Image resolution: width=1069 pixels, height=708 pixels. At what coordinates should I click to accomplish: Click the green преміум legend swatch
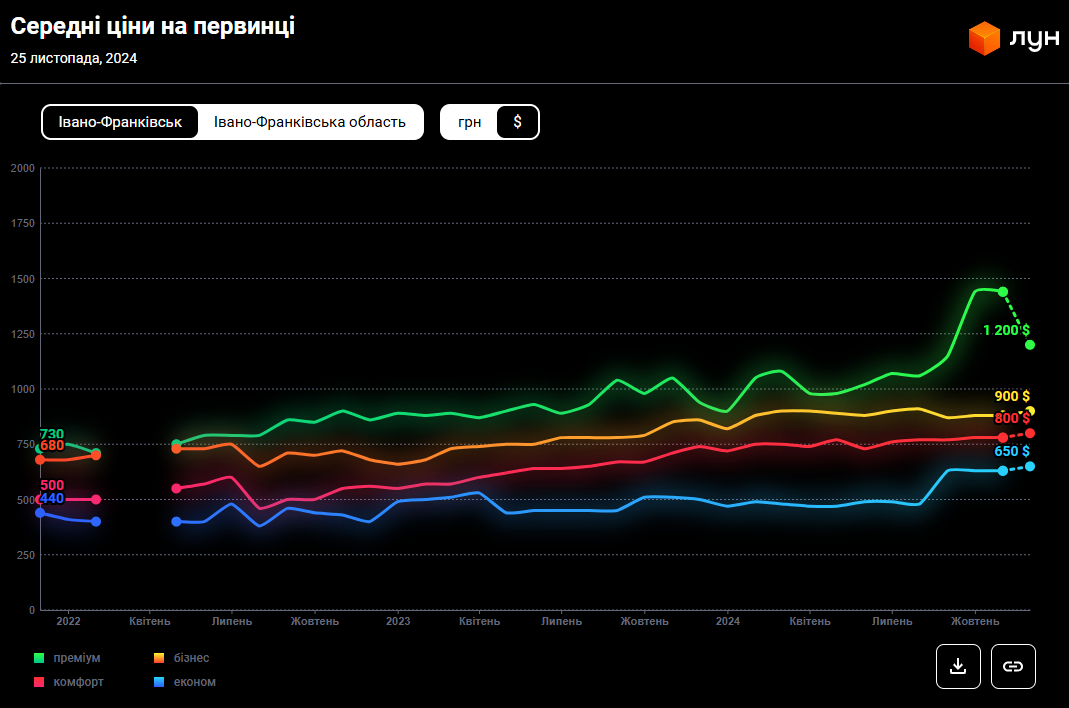click(39, 658)
